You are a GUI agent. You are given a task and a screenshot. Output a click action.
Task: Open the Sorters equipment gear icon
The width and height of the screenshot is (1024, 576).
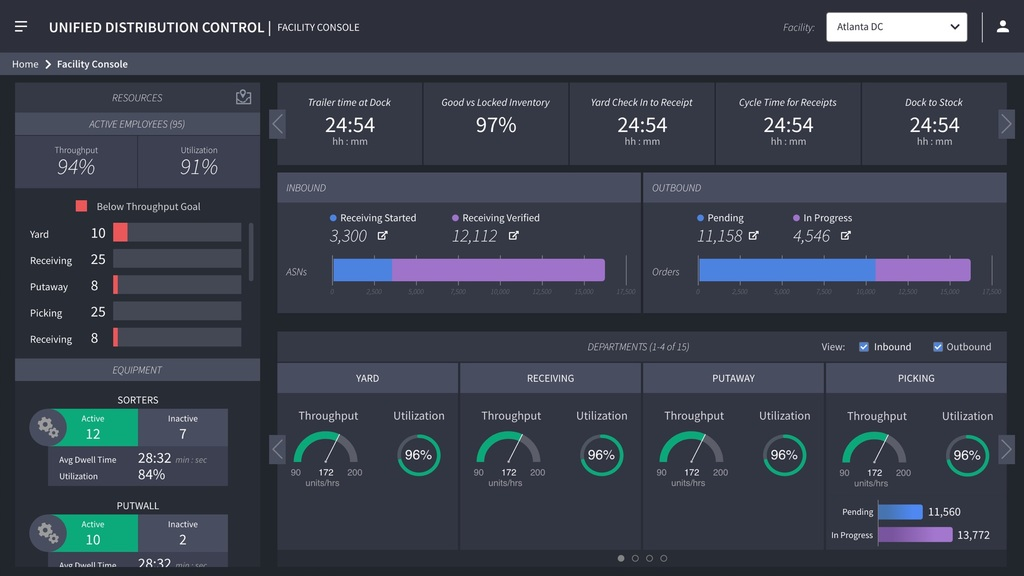click(x=47, y=427)
